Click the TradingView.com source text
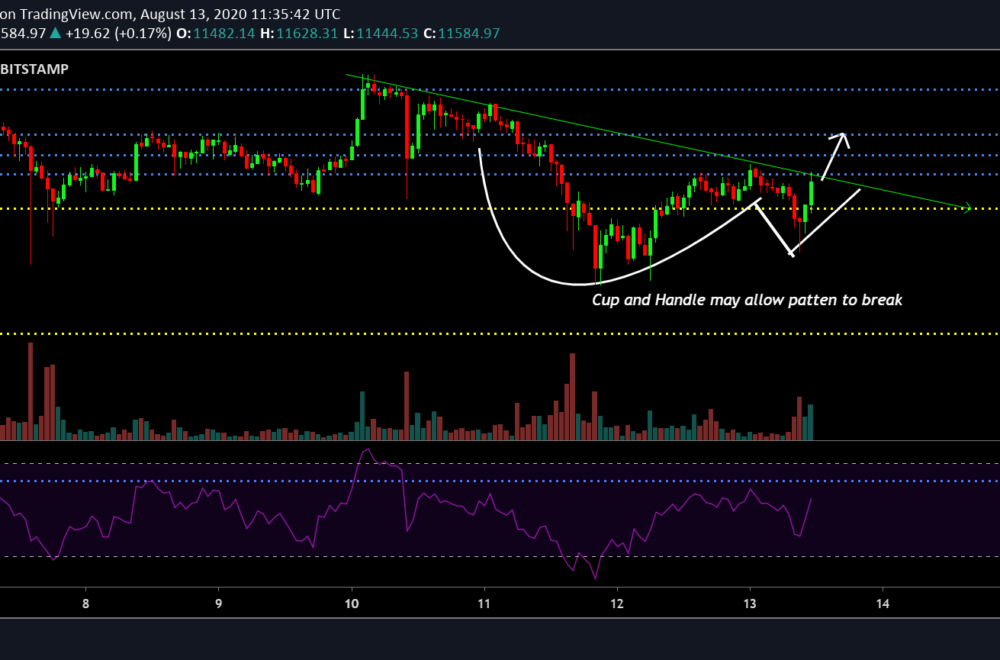Image resolution: width=1000 pixels, height=660 pixels. pyautogui.click(x=77, y=13)
